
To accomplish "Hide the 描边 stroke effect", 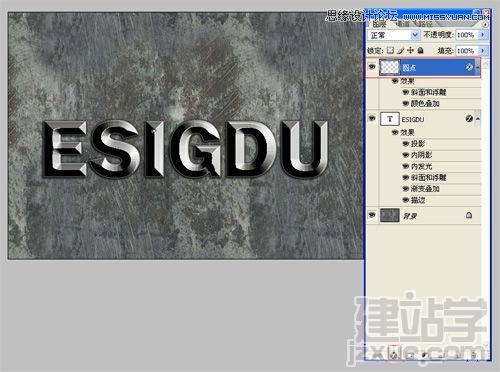I will (x=406, y=200).
